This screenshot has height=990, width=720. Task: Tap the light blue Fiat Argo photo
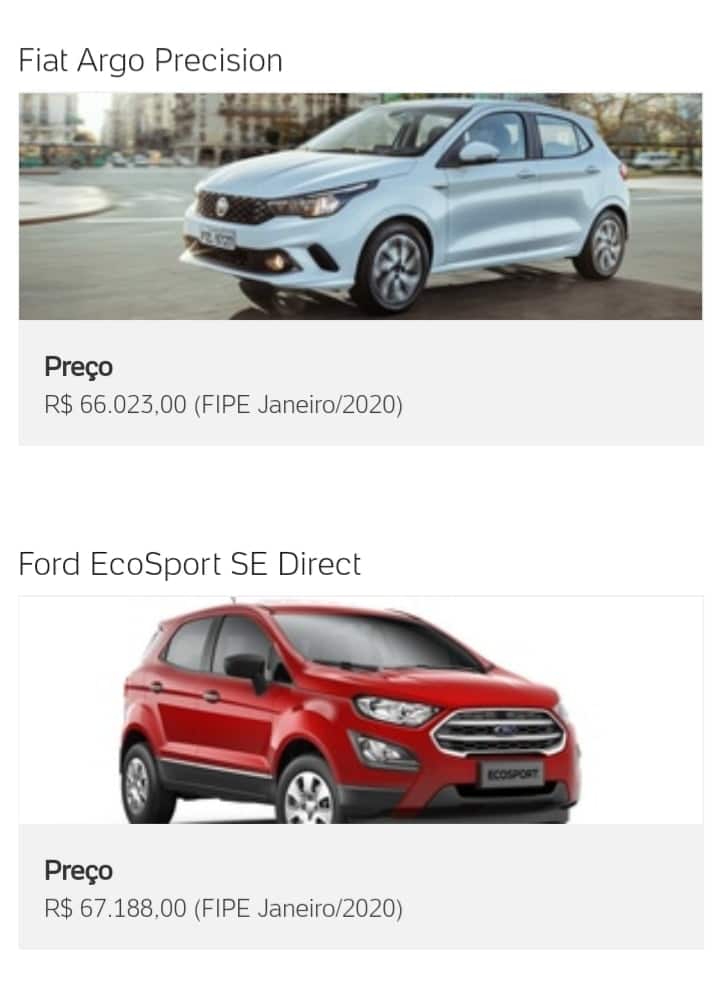point(360,206)
